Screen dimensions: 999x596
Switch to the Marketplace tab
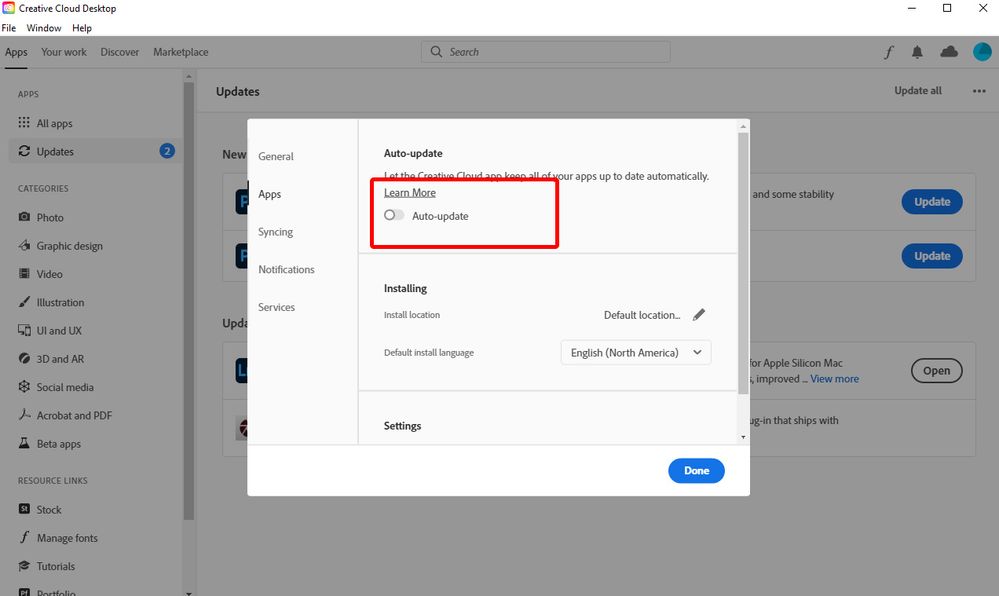[181, 52]
